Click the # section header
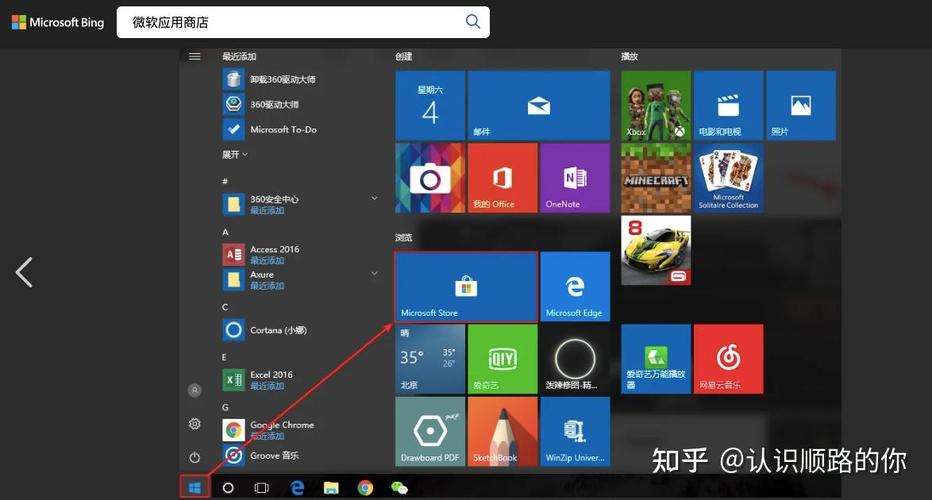The width and height of the screenshot is (932, 500). pos(225,181)
